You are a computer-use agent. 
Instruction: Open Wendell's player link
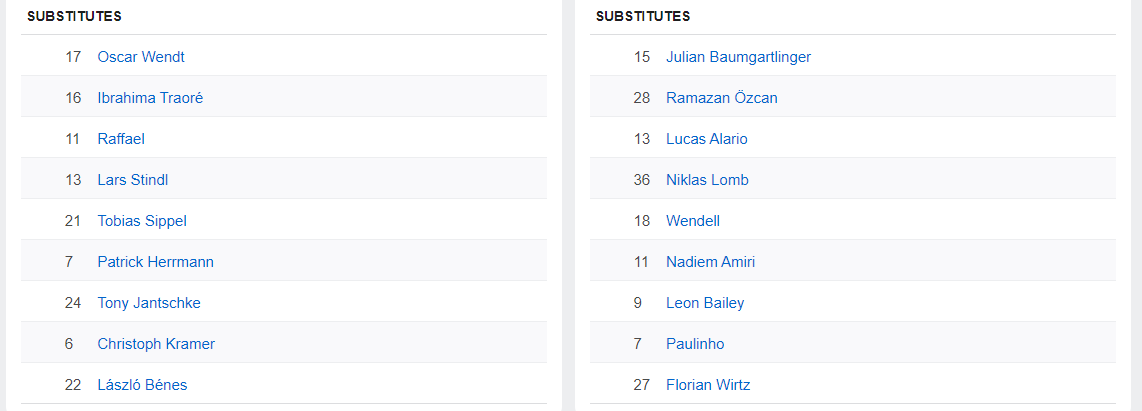693,221
